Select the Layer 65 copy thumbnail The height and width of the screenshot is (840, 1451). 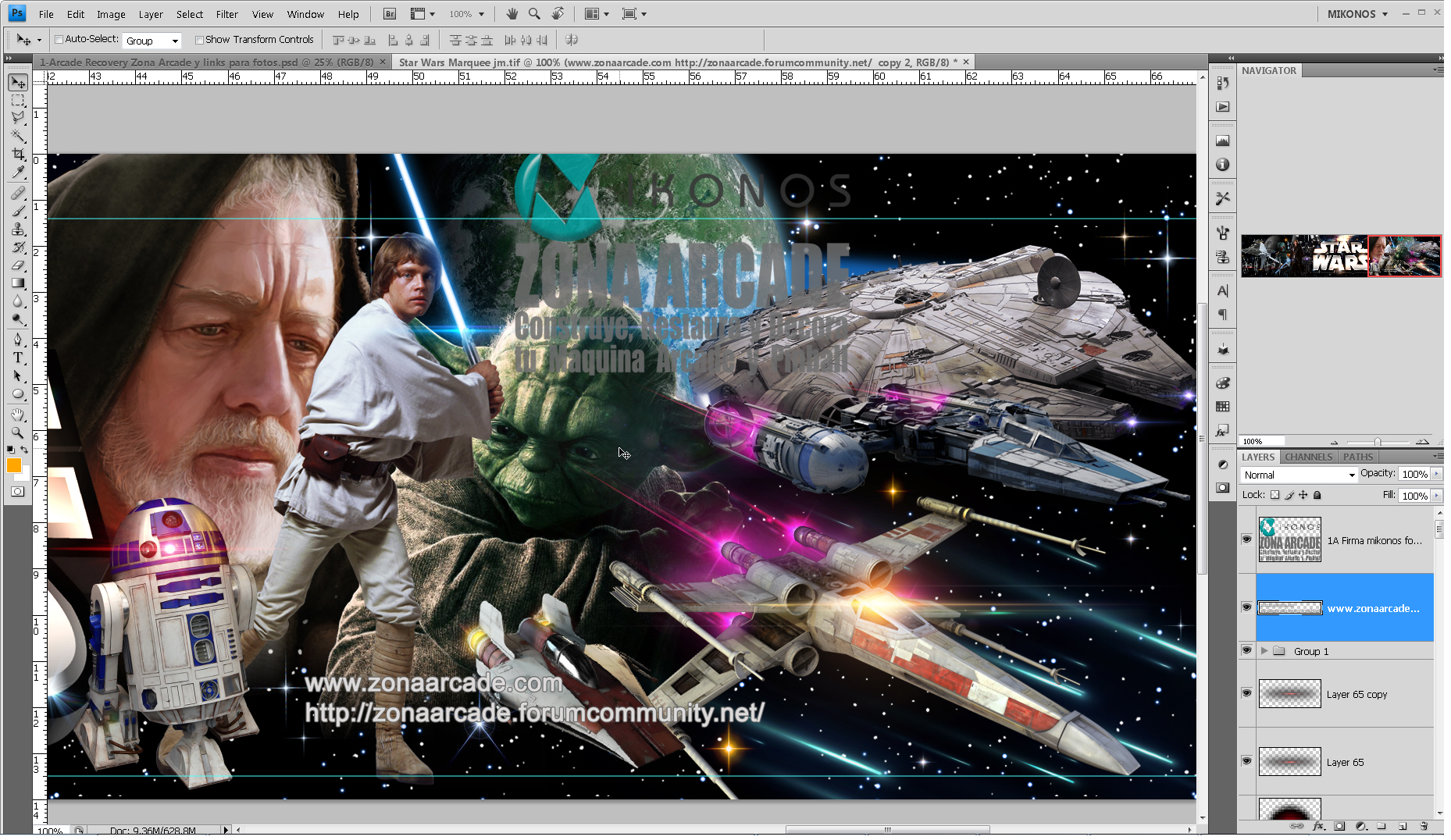(x=1289, y=694)
